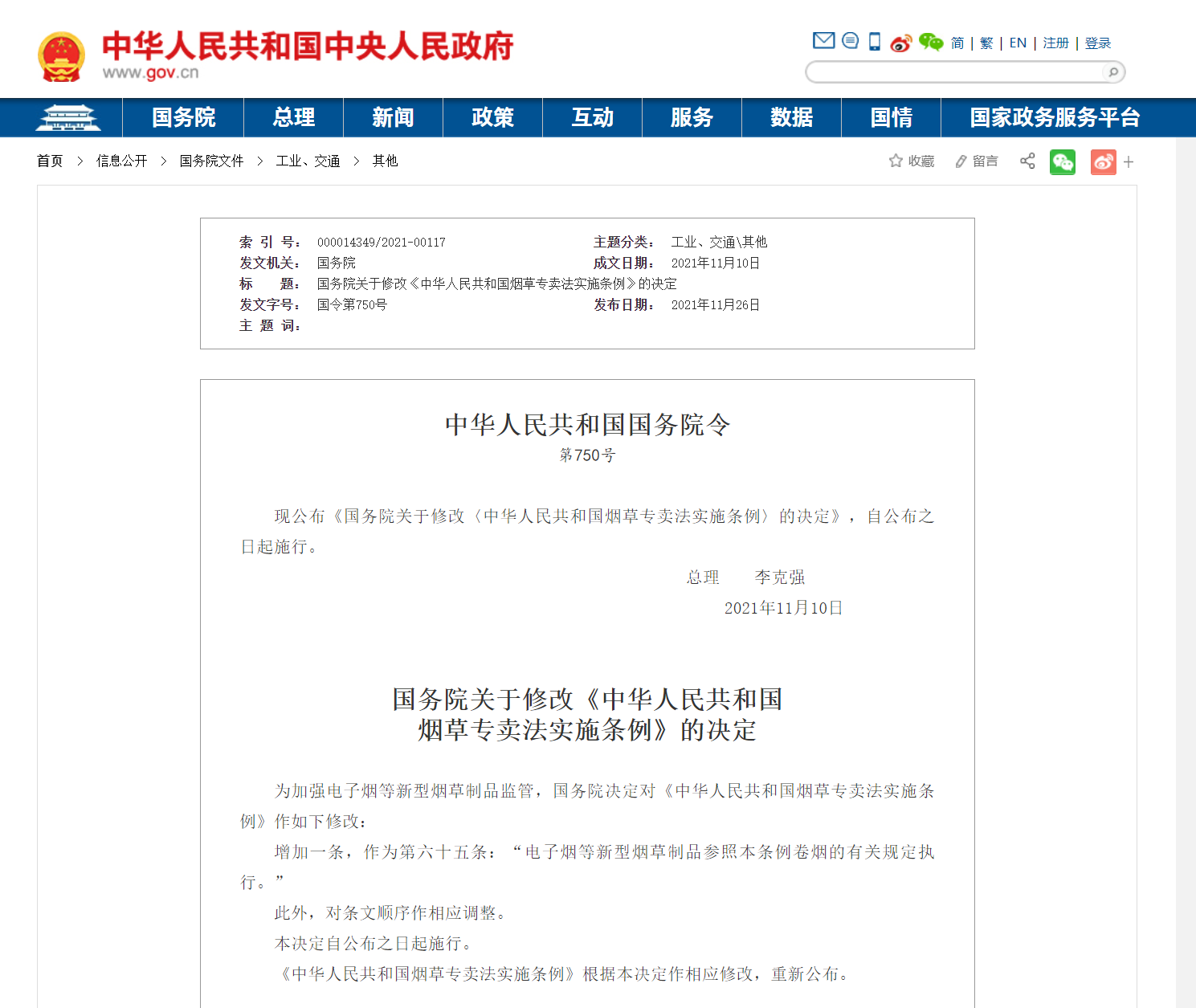Switch to the 数据 navigation tab

pyautogui.click(x=791, y=117)
